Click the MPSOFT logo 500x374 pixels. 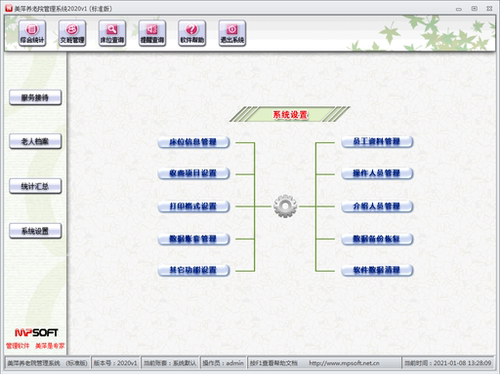pos(36,333)
